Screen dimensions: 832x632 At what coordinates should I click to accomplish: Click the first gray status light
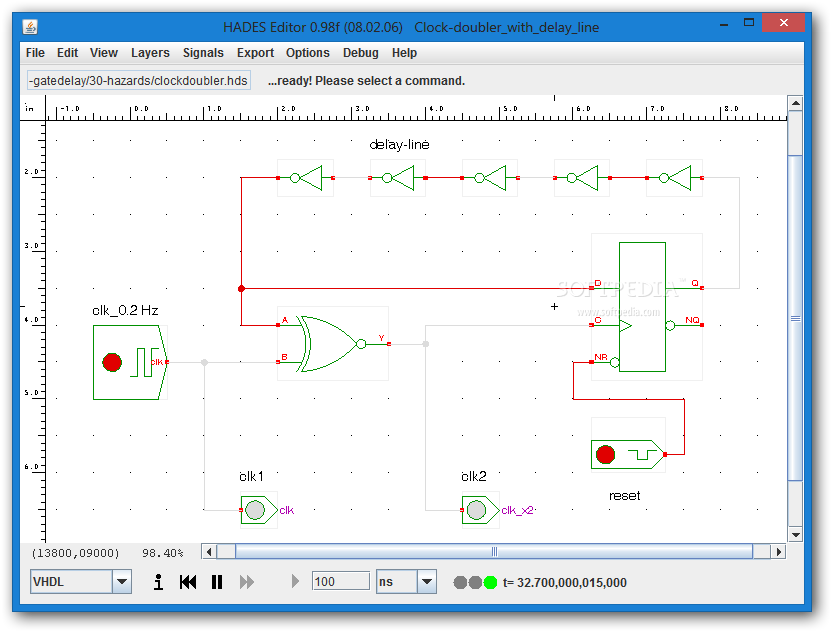tap(460, 583)
